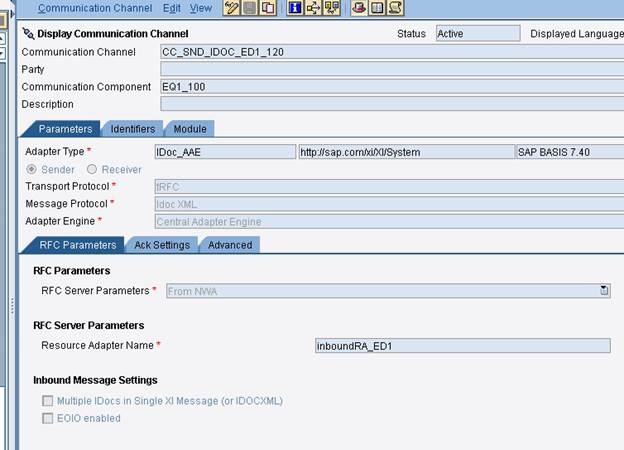This screenshot has width=624, height=450.
Task: Click the red hat wizard toolbar icon
Action: coord(359,8)
